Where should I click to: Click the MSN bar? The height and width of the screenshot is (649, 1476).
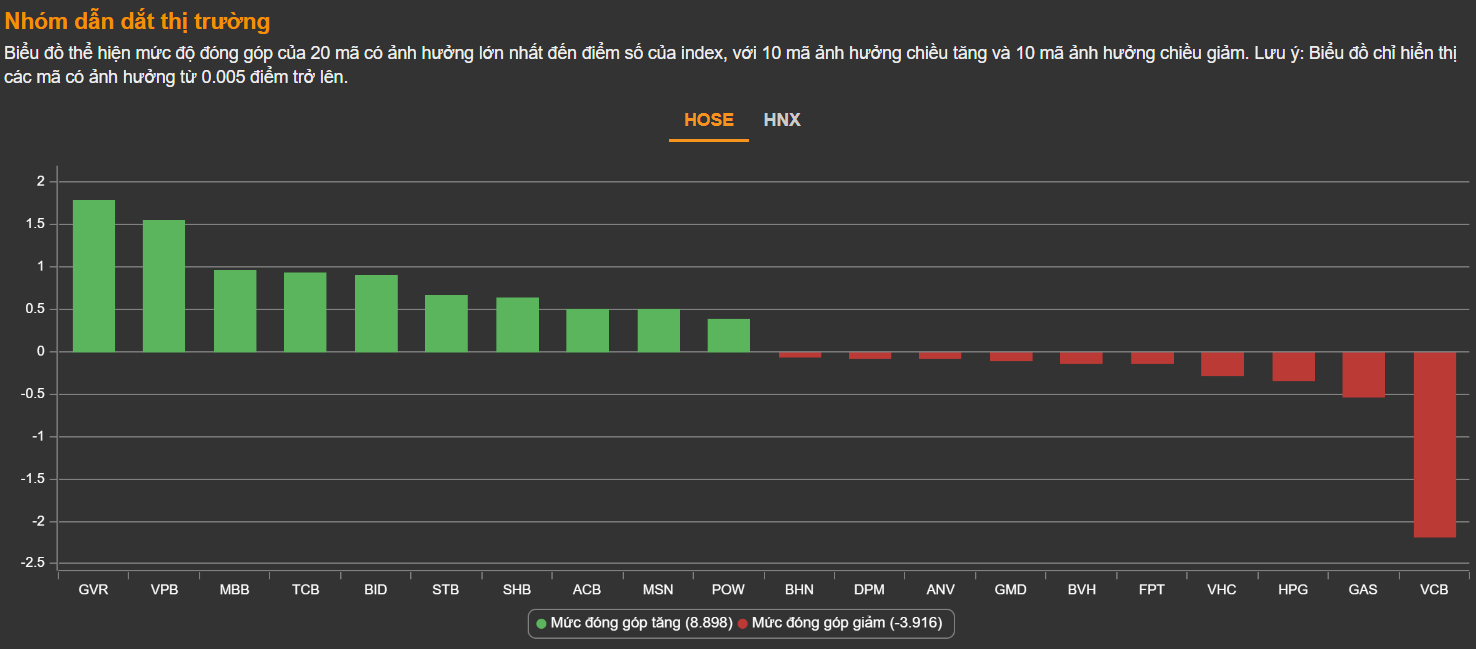(x=658, y=330)
